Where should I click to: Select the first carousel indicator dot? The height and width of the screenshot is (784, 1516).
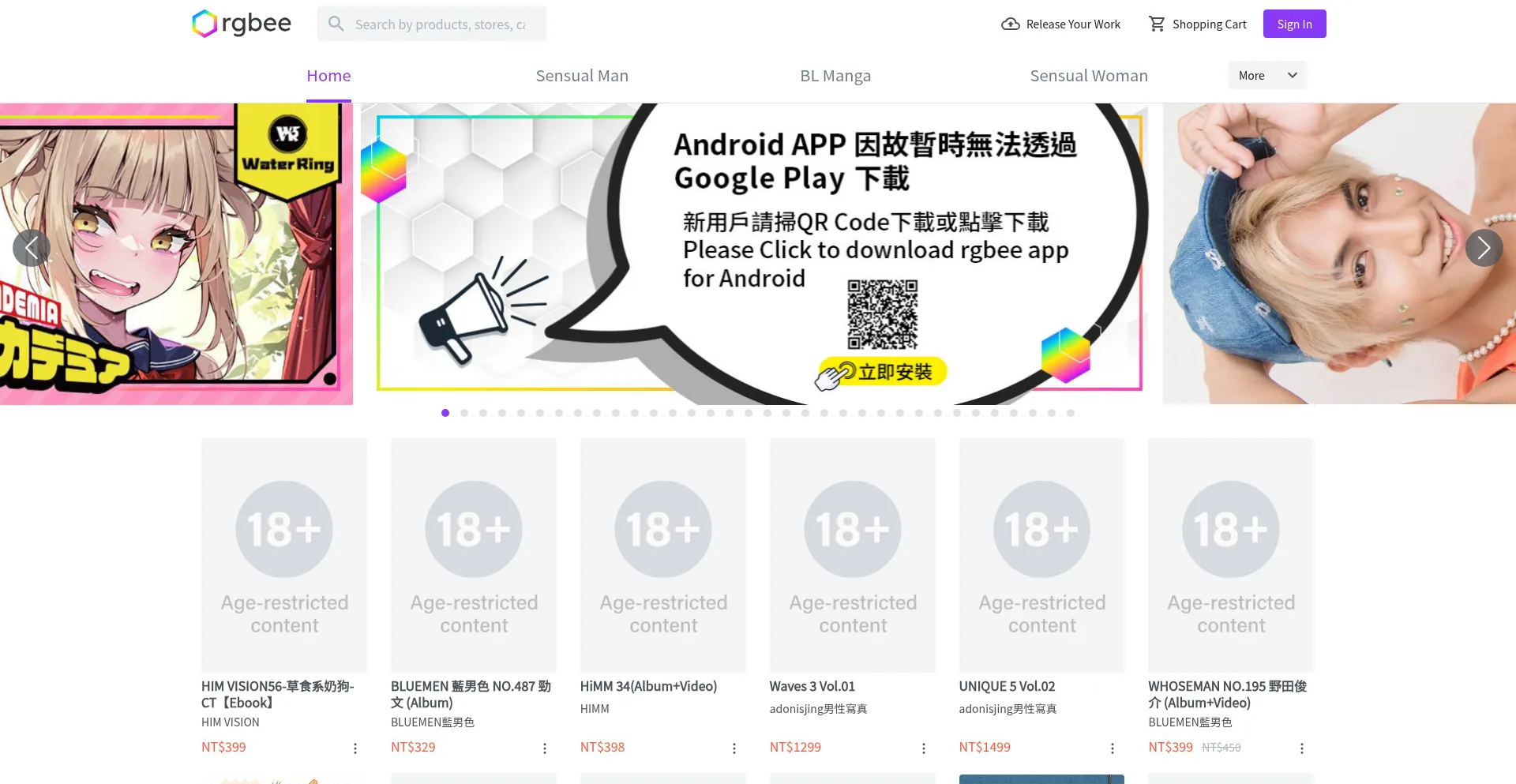(445, 413)
